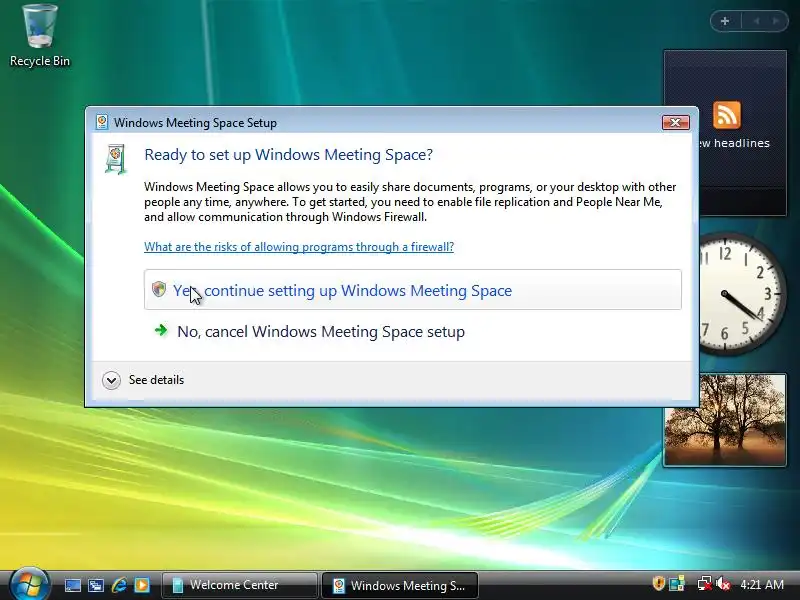Open the Recycle Bin desktop icon
This screenshot has height=600, width=800.
[39, 35]
